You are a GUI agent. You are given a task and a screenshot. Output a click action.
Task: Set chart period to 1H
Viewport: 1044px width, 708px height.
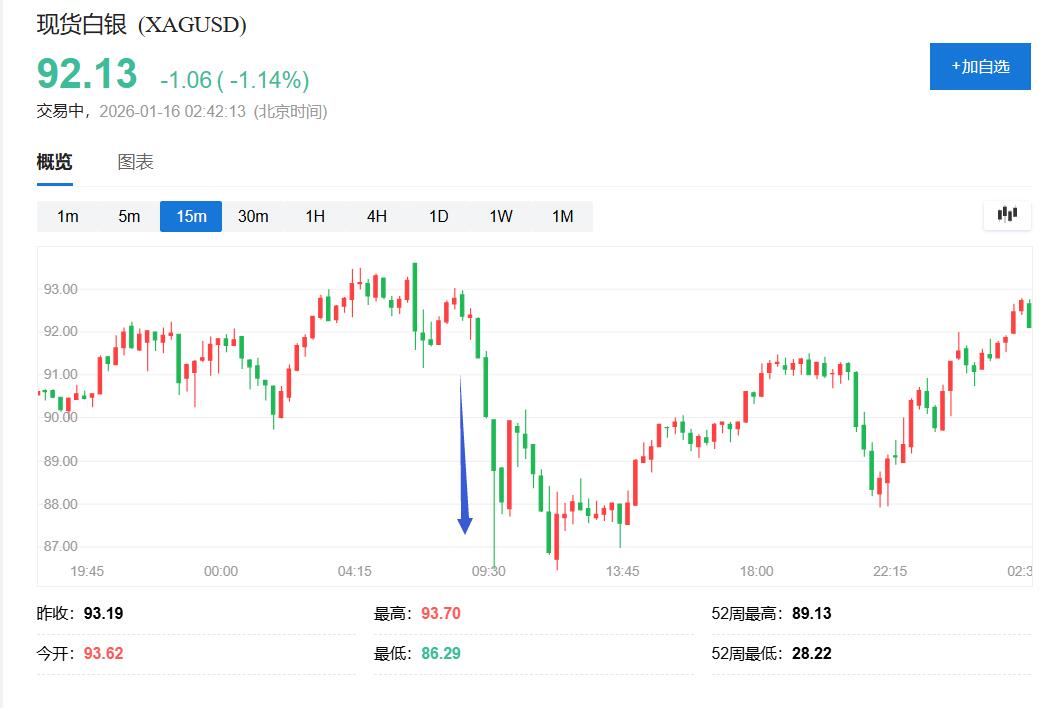(x=315, y=216)
